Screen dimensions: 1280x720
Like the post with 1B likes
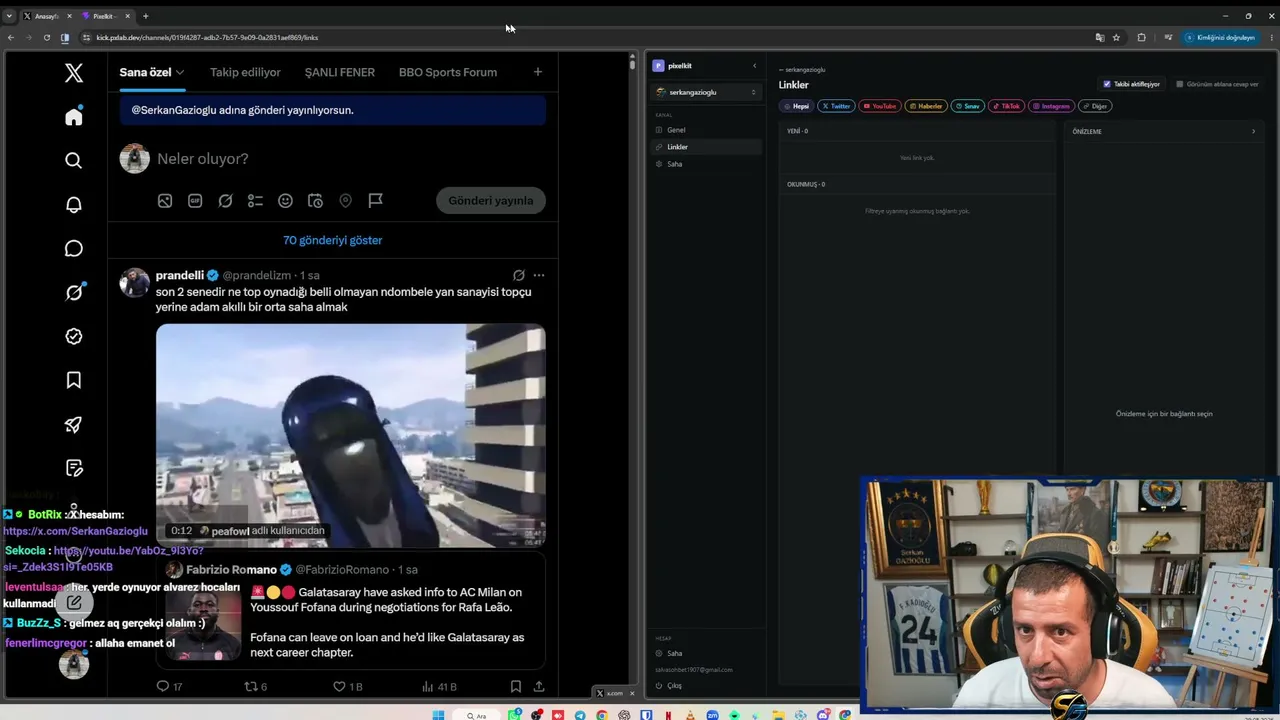tap(339, 686)
